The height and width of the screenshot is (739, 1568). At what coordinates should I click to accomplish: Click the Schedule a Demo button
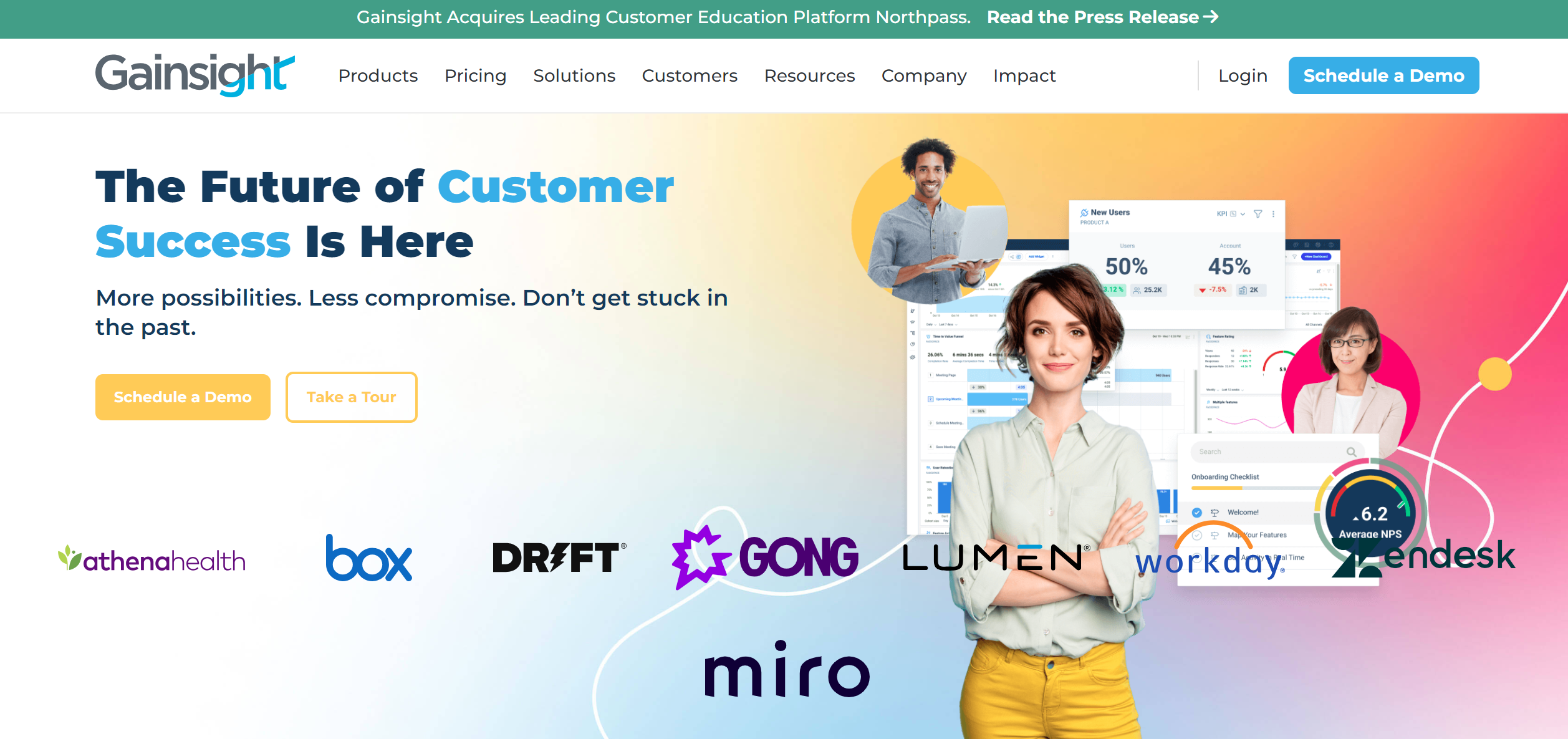pyautogui.click(x=1384, y=75)
